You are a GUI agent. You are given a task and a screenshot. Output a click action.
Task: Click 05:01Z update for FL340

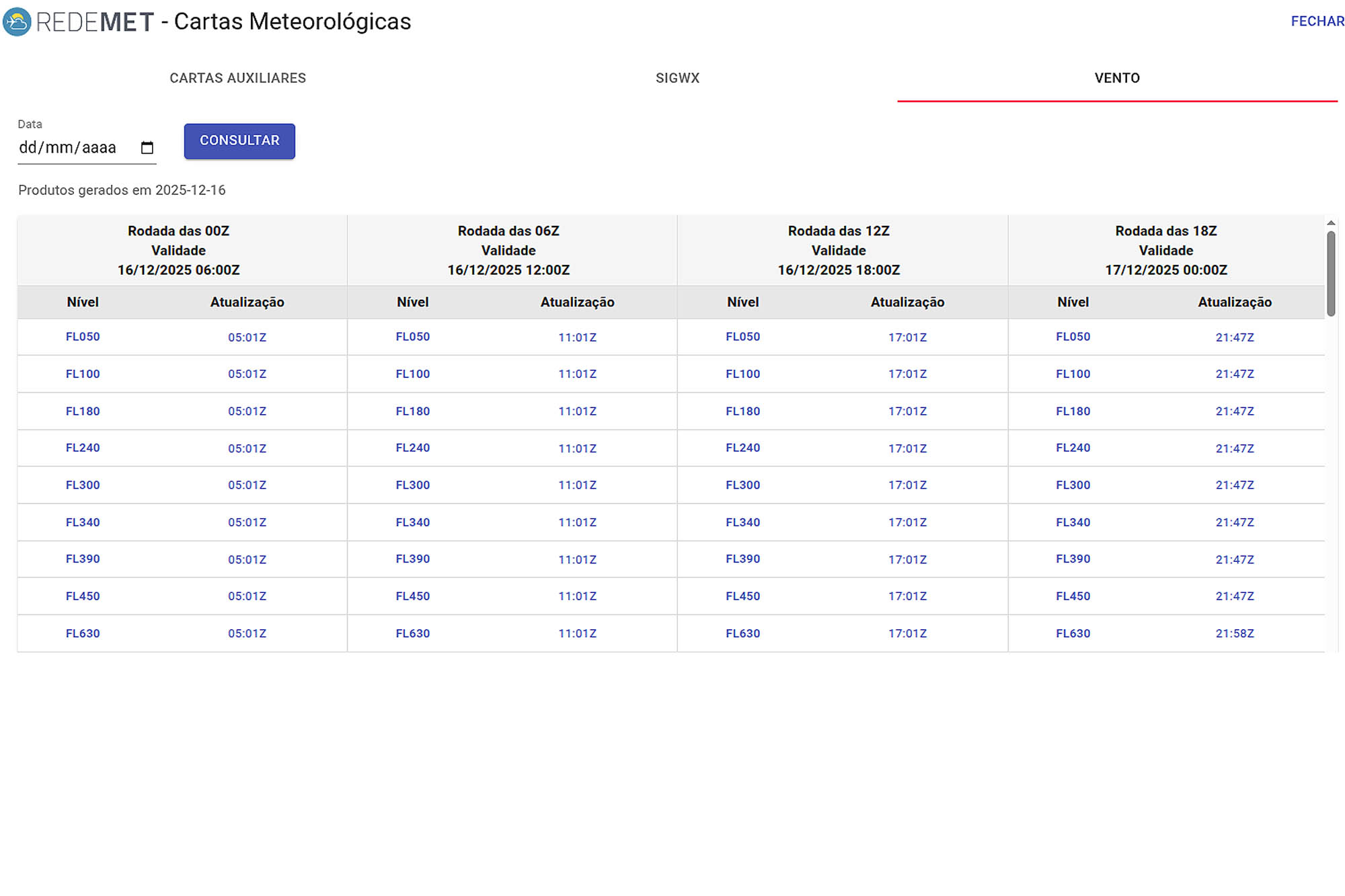[x=247, y=522]
